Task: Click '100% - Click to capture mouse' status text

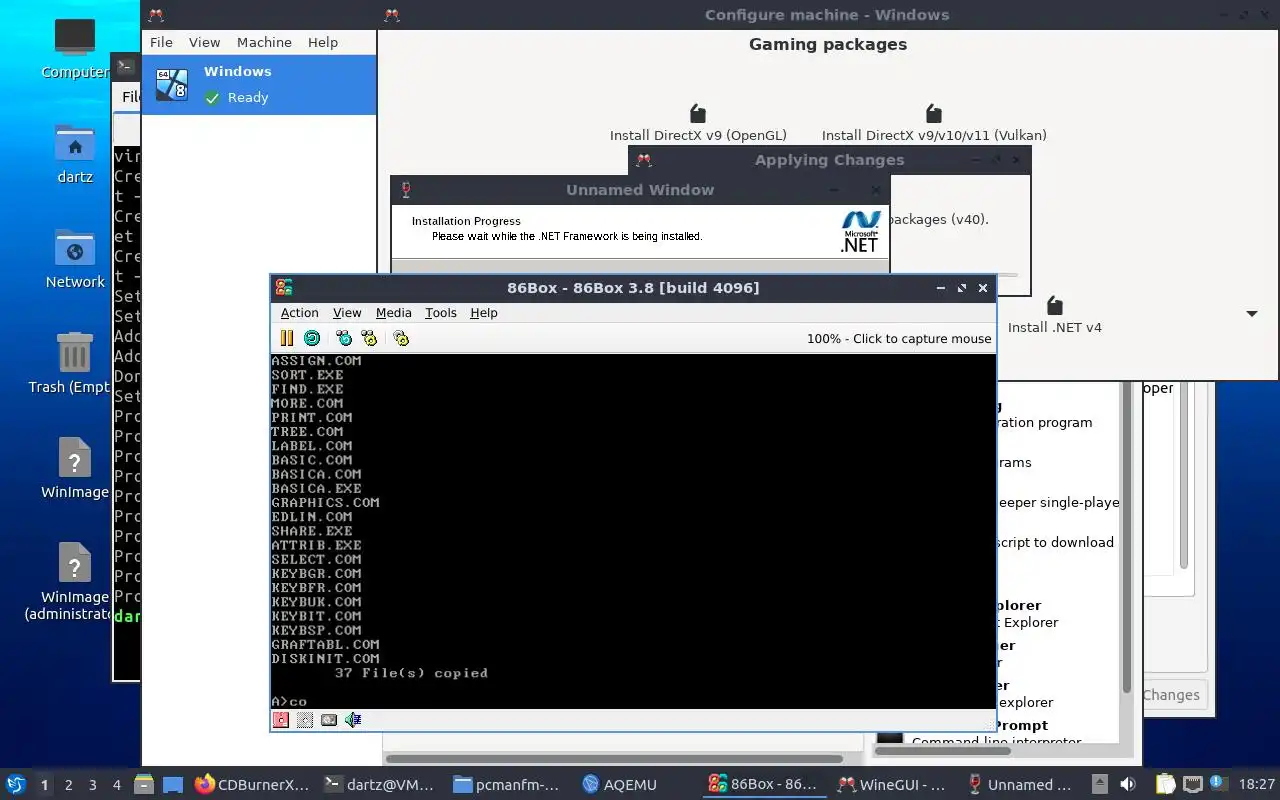Action: pyautogui.click(x=899, y=338)
